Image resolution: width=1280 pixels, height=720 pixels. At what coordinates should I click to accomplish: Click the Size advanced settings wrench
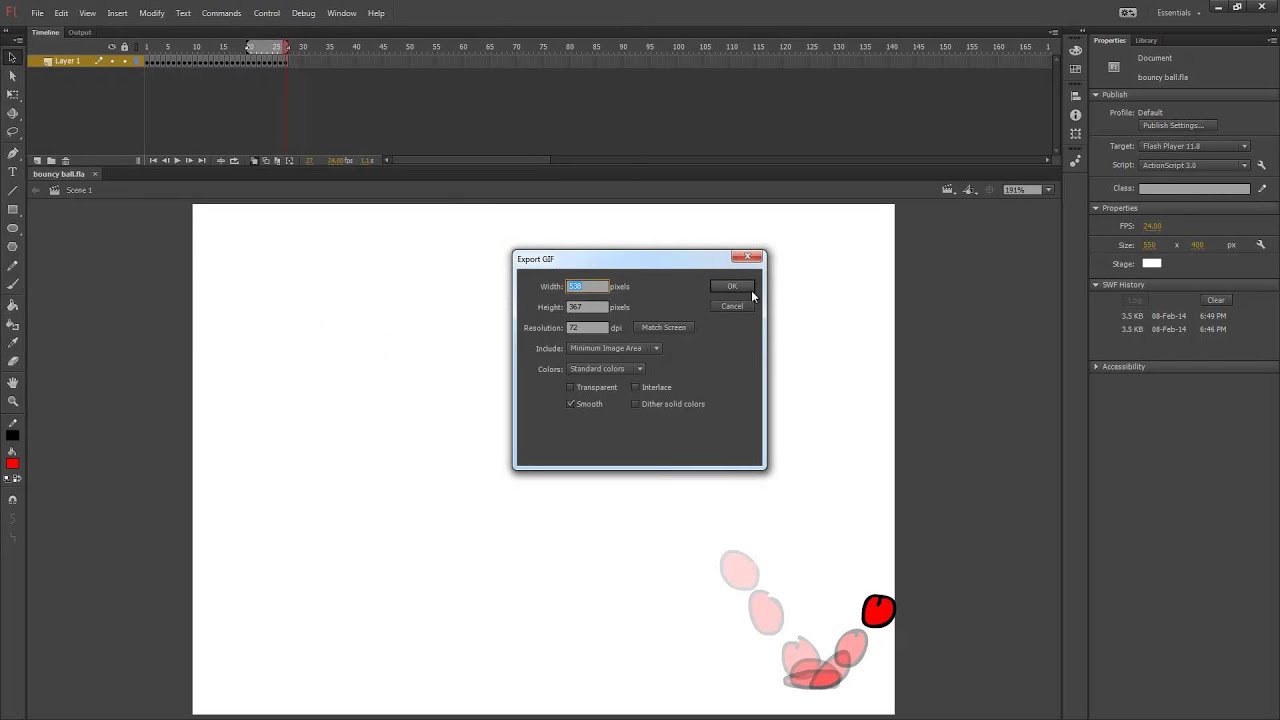coord(1261,245)
